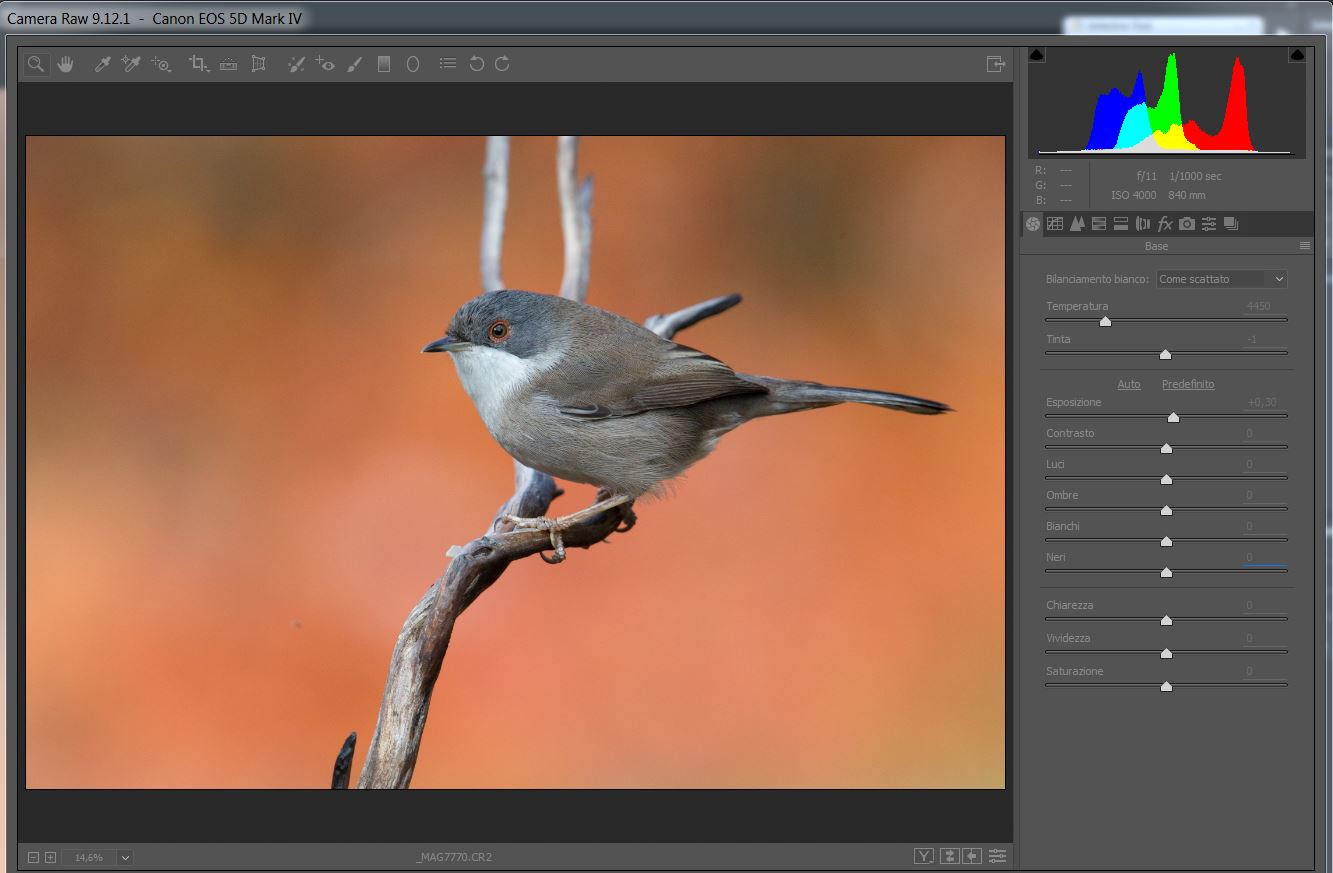The image size is (1333, 873).
Task: Select the Hand tool
Action: (66, 64)
